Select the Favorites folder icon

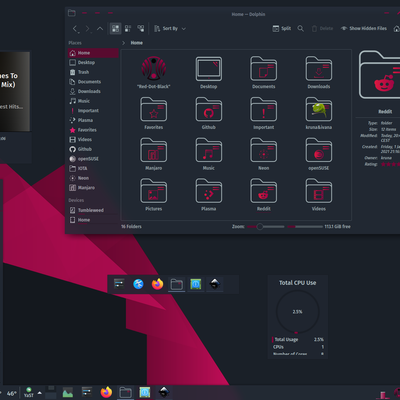pos(154,109)
